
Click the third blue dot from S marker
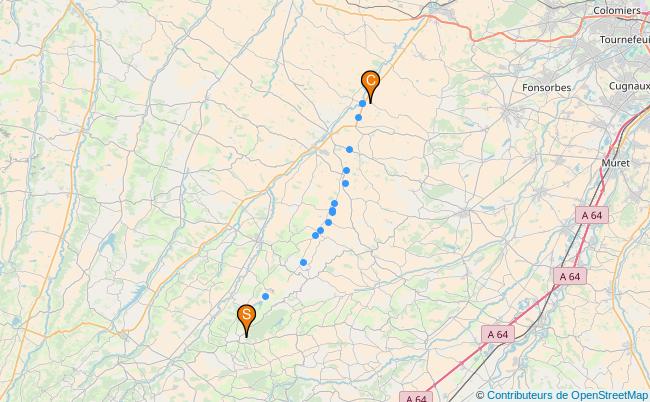click(315, 235)
